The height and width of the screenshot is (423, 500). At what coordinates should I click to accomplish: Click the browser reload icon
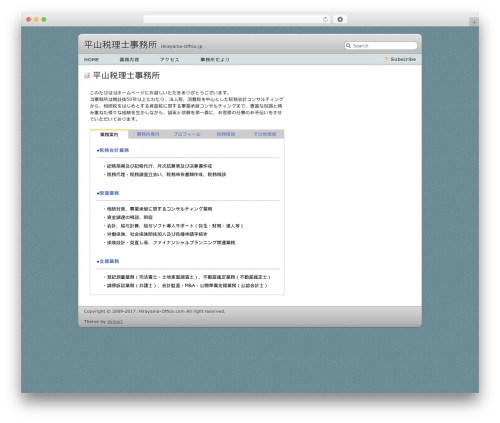coord(325,19)
